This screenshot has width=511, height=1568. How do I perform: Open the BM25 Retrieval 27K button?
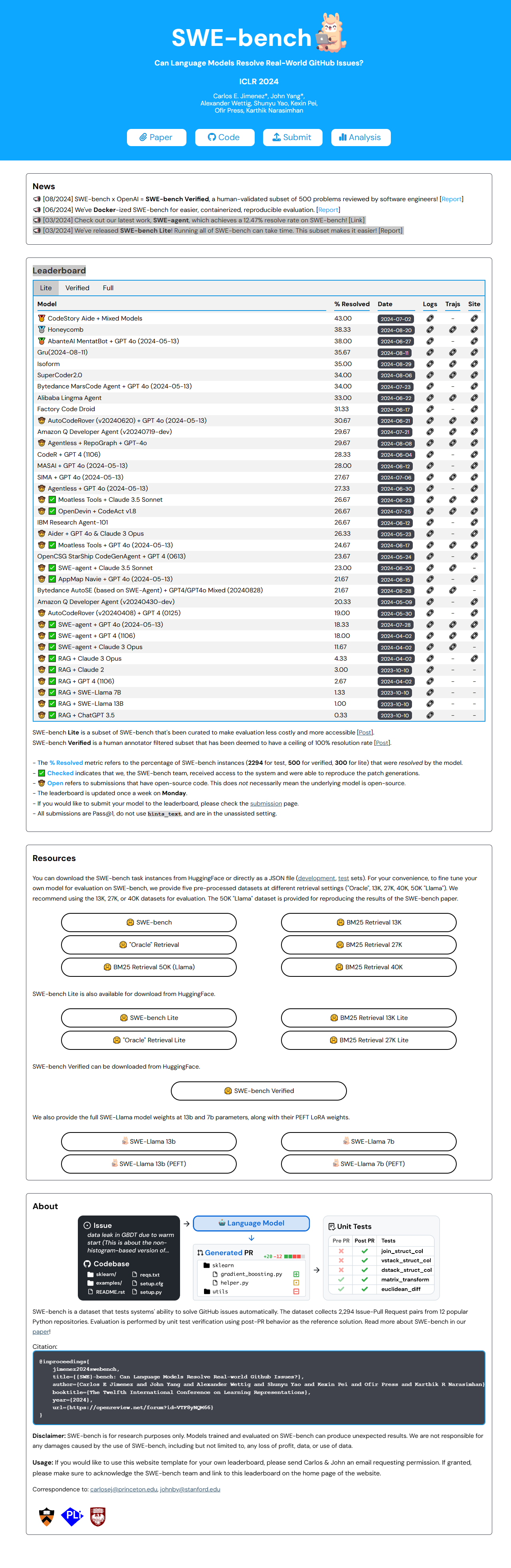coord(368,945)
